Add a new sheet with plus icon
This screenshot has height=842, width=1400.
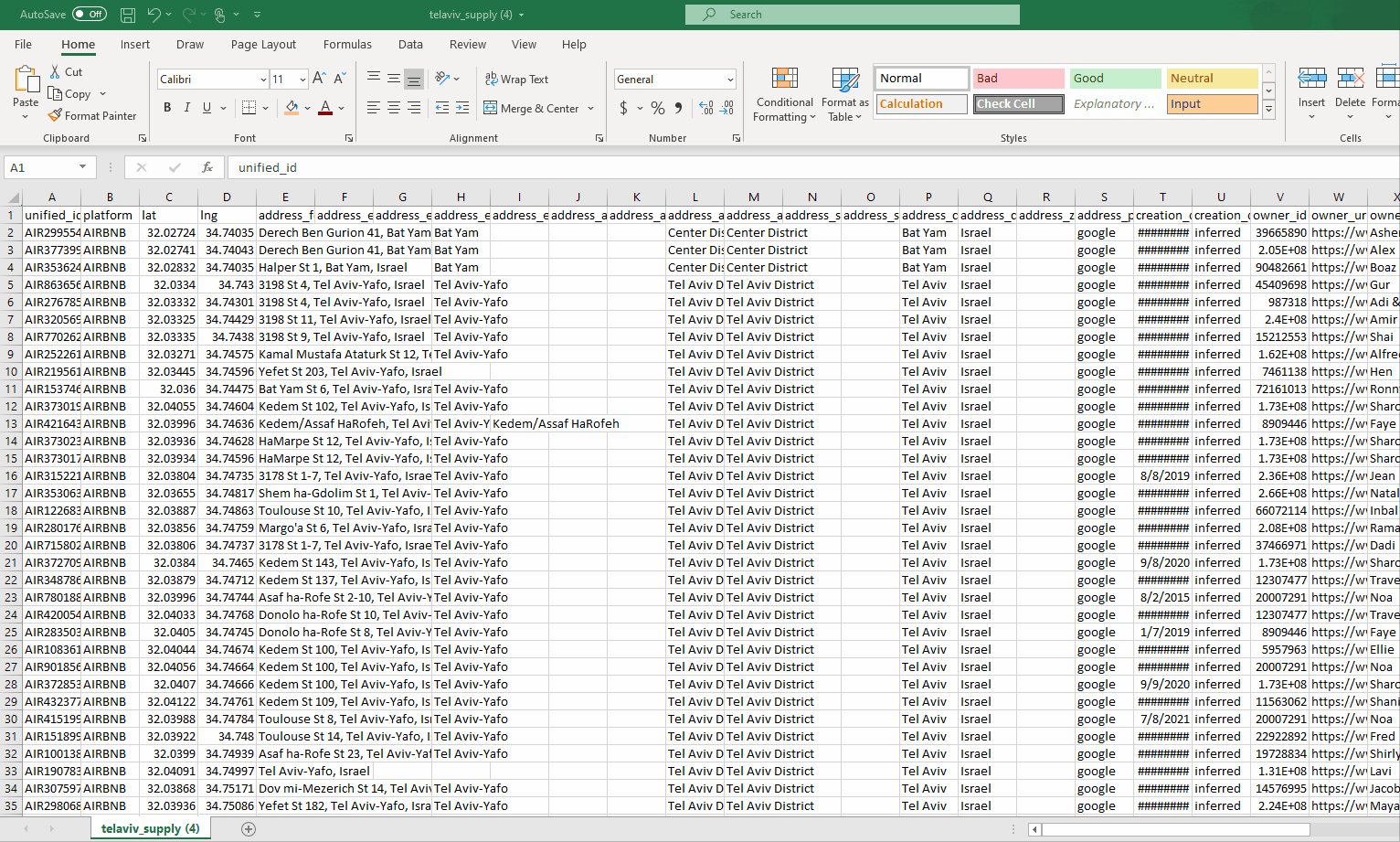[249, 829]
